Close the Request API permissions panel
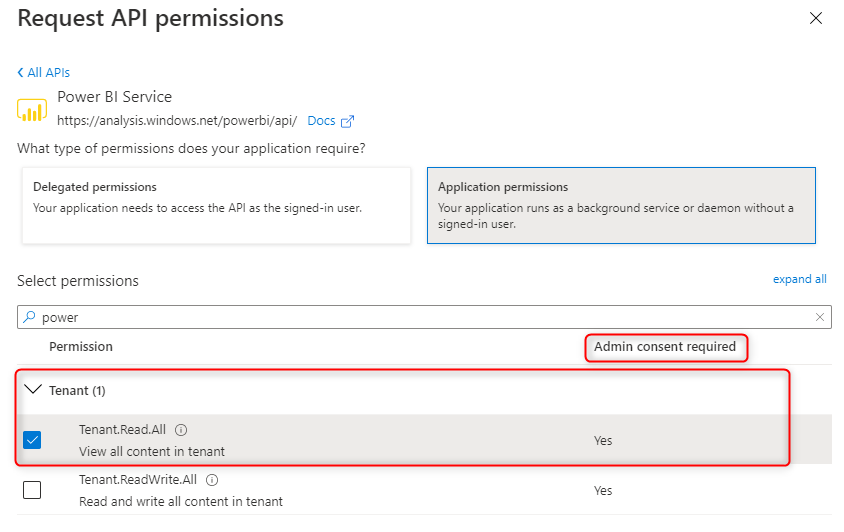This screenshot has height=532, width=844. click(x=816, y=18)
